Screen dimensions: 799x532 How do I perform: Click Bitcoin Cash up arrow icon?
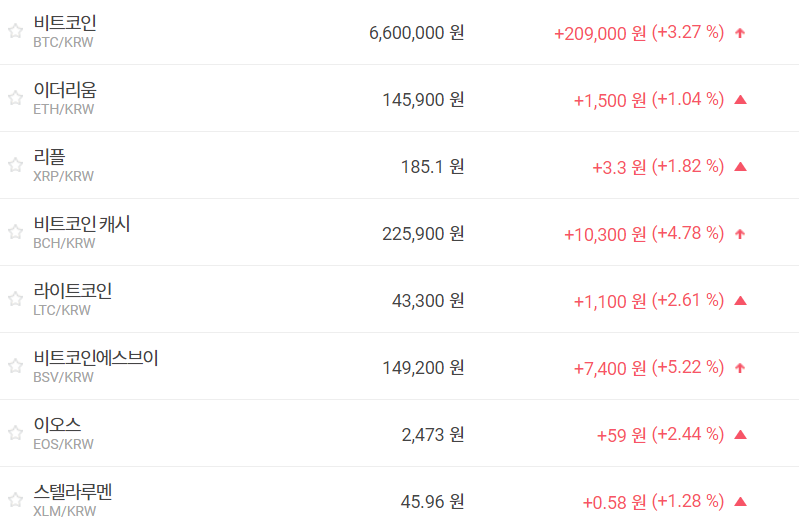(740, 233)
